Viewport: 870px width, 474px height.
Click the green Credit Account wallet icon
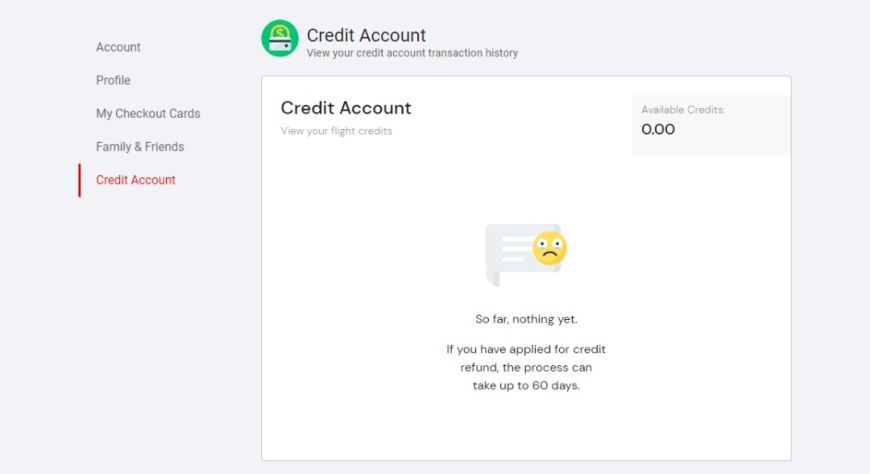[279, 39]
